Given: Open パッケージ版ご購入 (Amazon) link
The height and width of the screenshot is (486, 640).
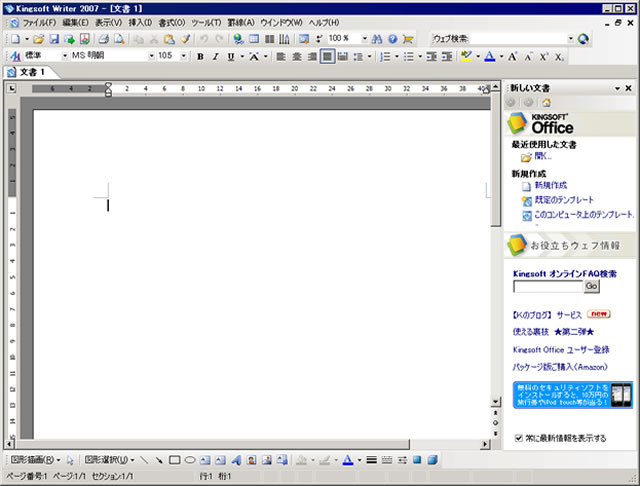Looking at the screenshot, I should (x=560, y=367).
